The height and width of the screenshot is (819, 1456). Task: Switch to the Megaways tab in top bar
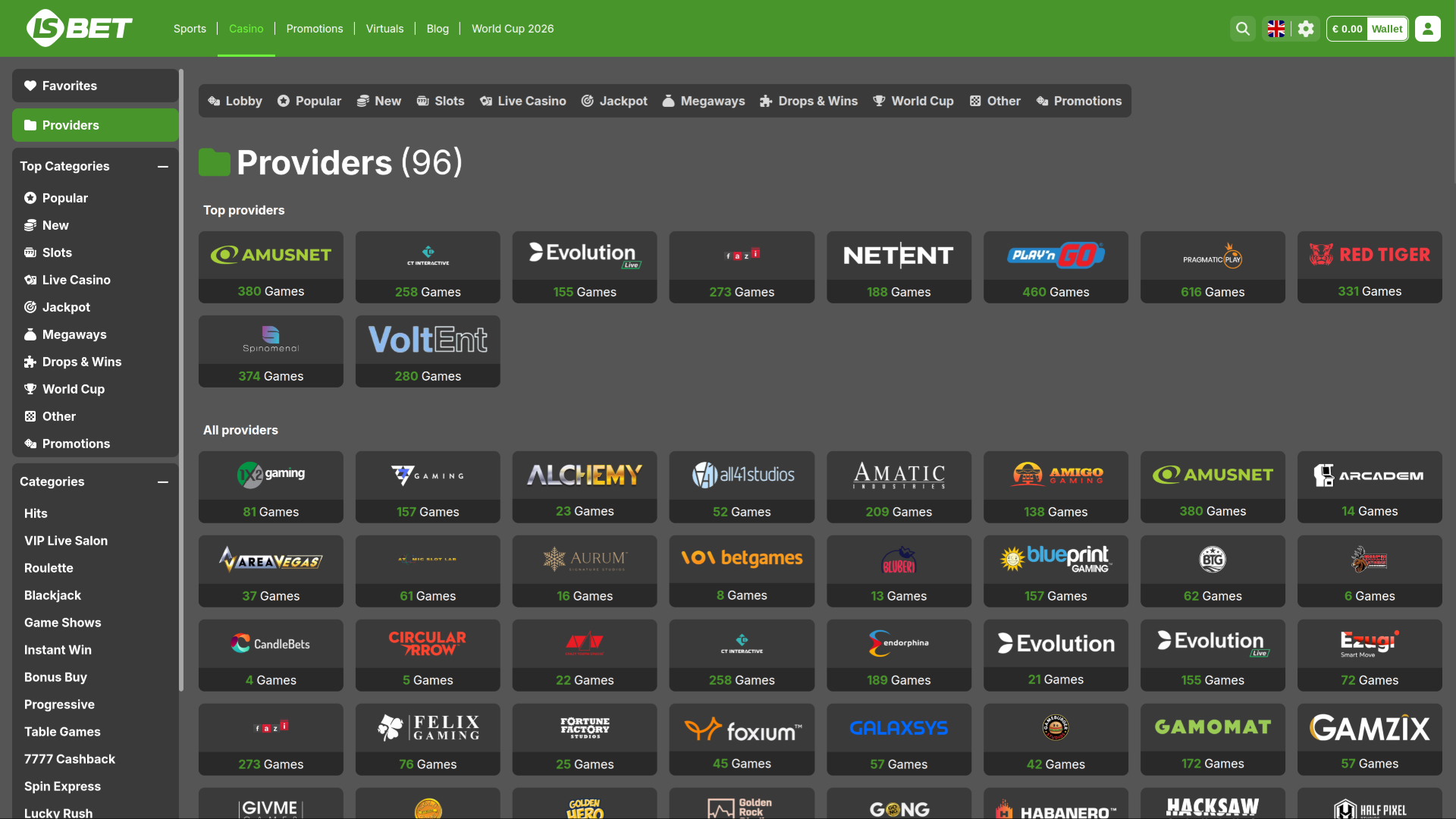704,101
